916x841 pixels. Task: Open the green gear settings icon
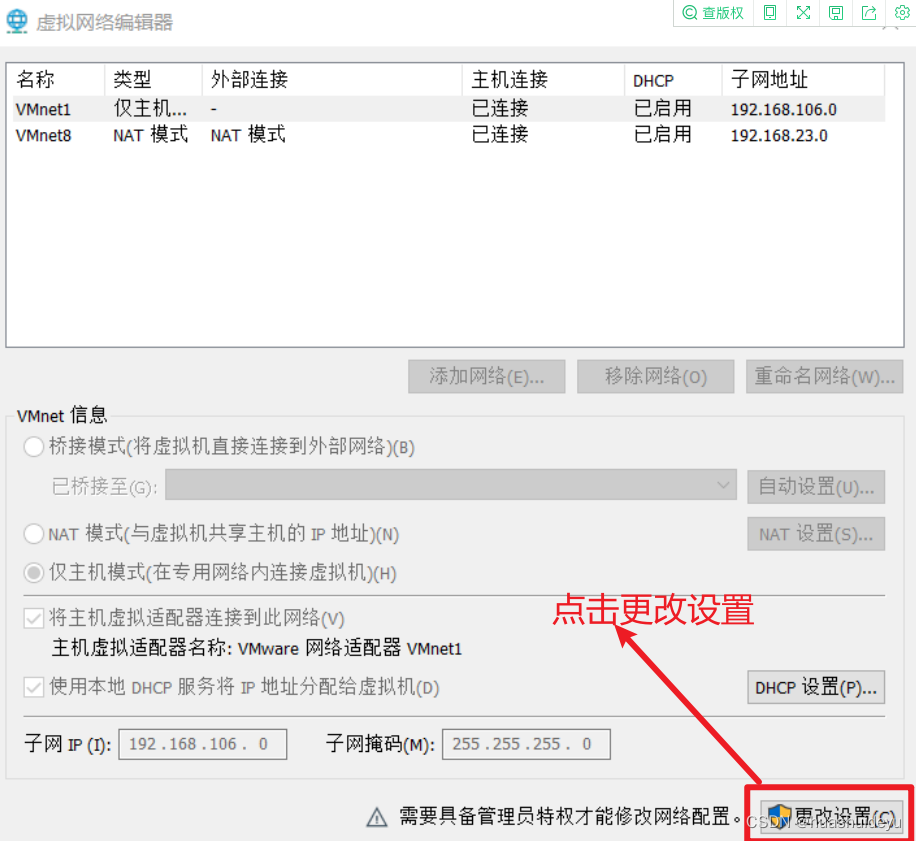pyautogui.click(x=902, y=13)
